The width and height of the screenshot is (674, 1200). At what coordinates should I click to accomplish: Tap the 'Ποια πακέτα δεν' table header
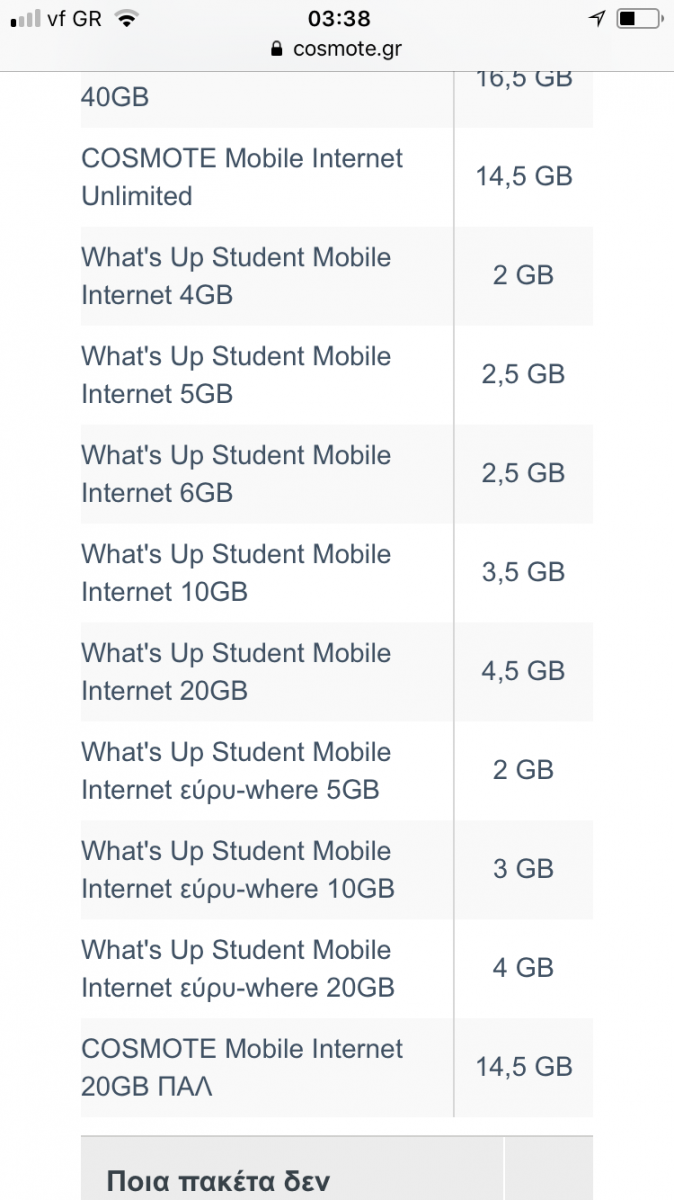219,1181
